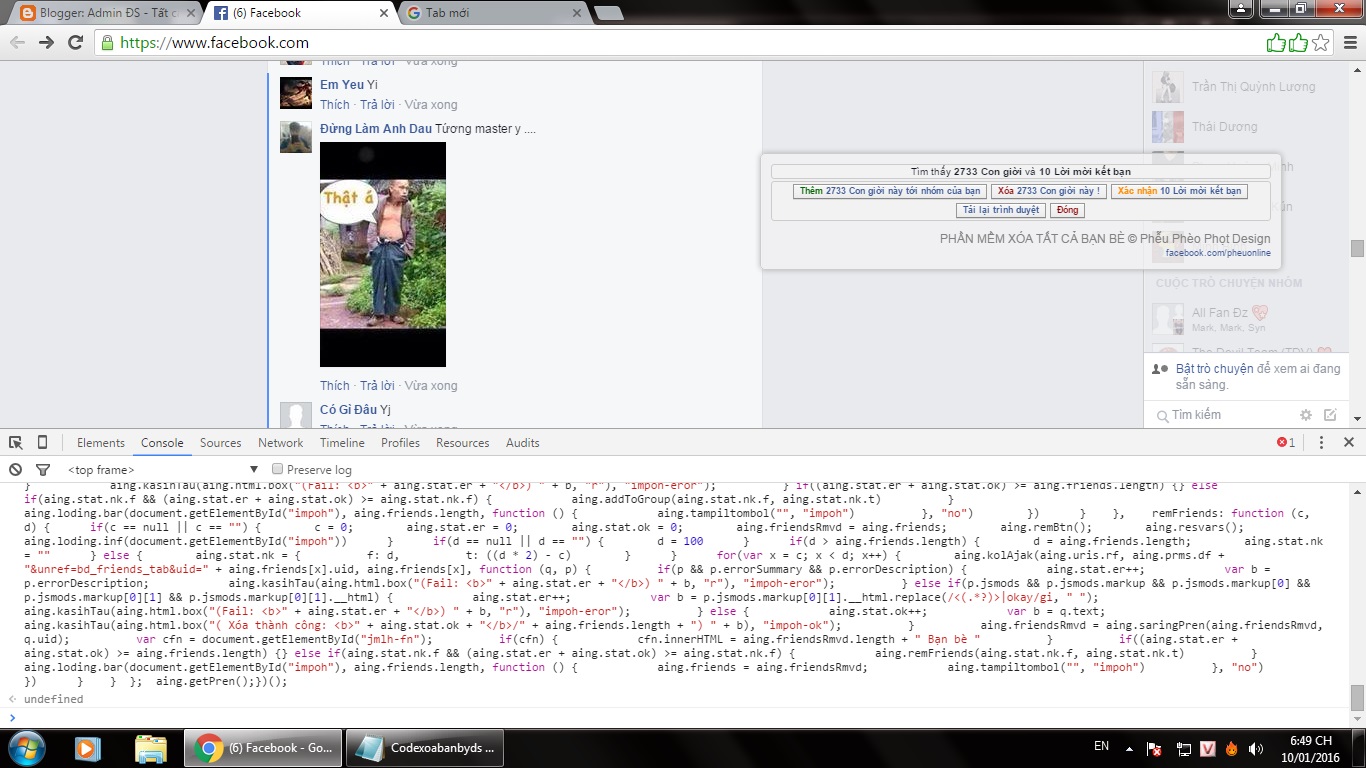Viewport: 1366px width, 768px height.
Task: Open the Chrome hamburger menu
Action: coord(1350,42)
